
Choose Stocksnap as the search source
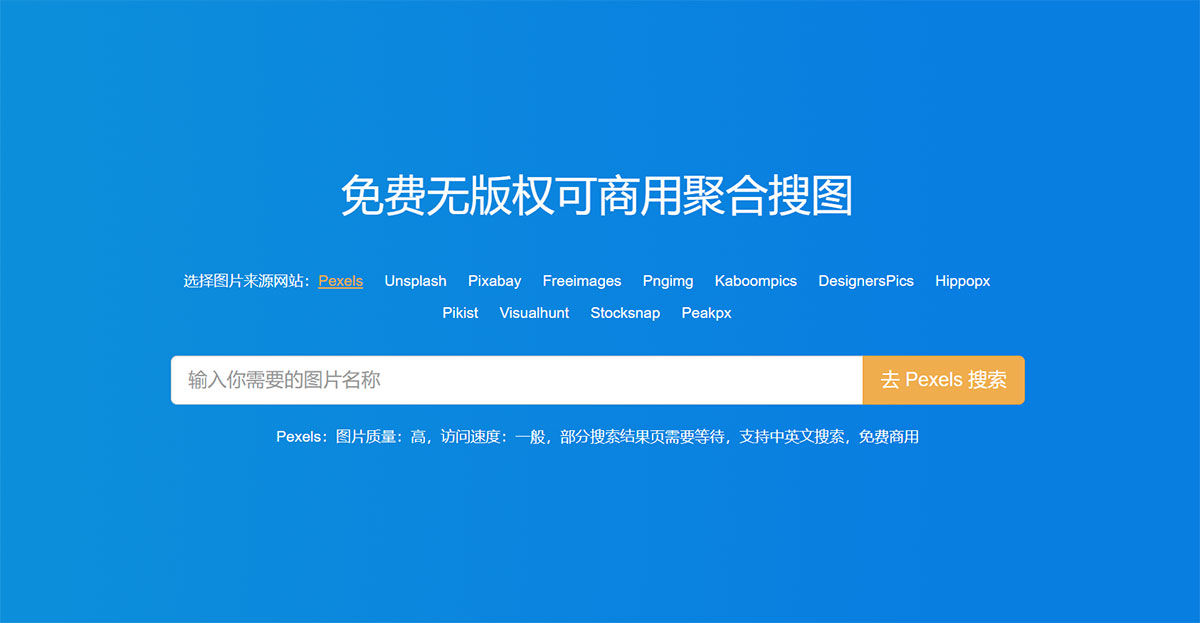[625, 313]
